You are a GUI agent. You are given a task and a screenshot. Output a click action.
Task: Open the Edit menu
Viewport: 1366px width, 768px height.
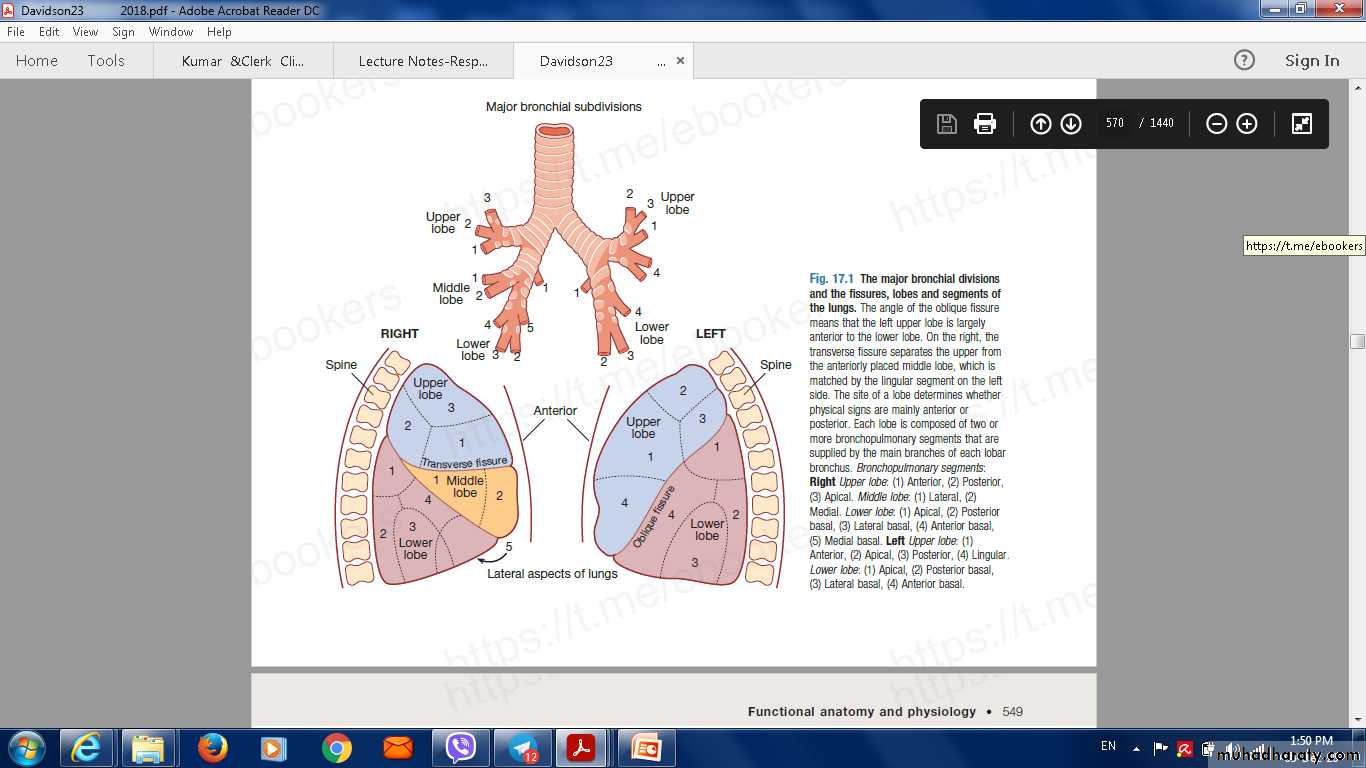click(x=49, y=32)
